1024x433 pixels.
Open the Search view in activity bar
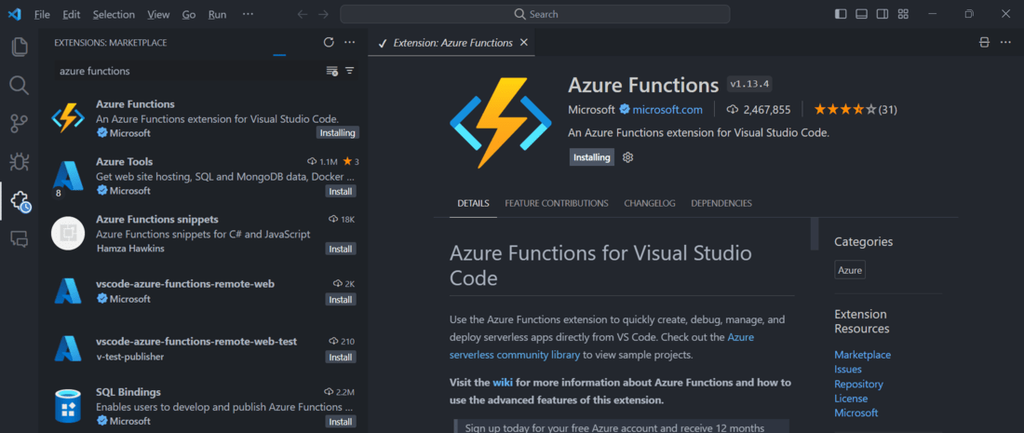tap(19, 85)
